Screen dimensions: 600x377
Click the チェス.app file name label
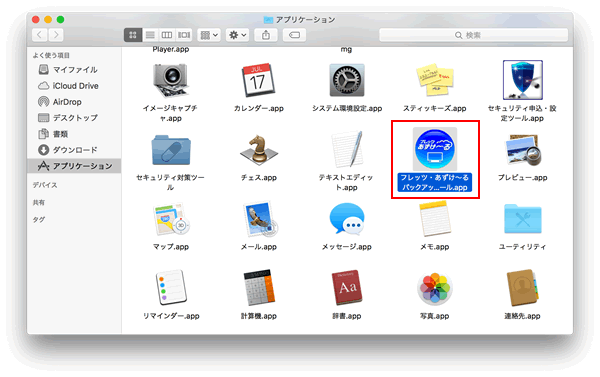coord(259,178)
